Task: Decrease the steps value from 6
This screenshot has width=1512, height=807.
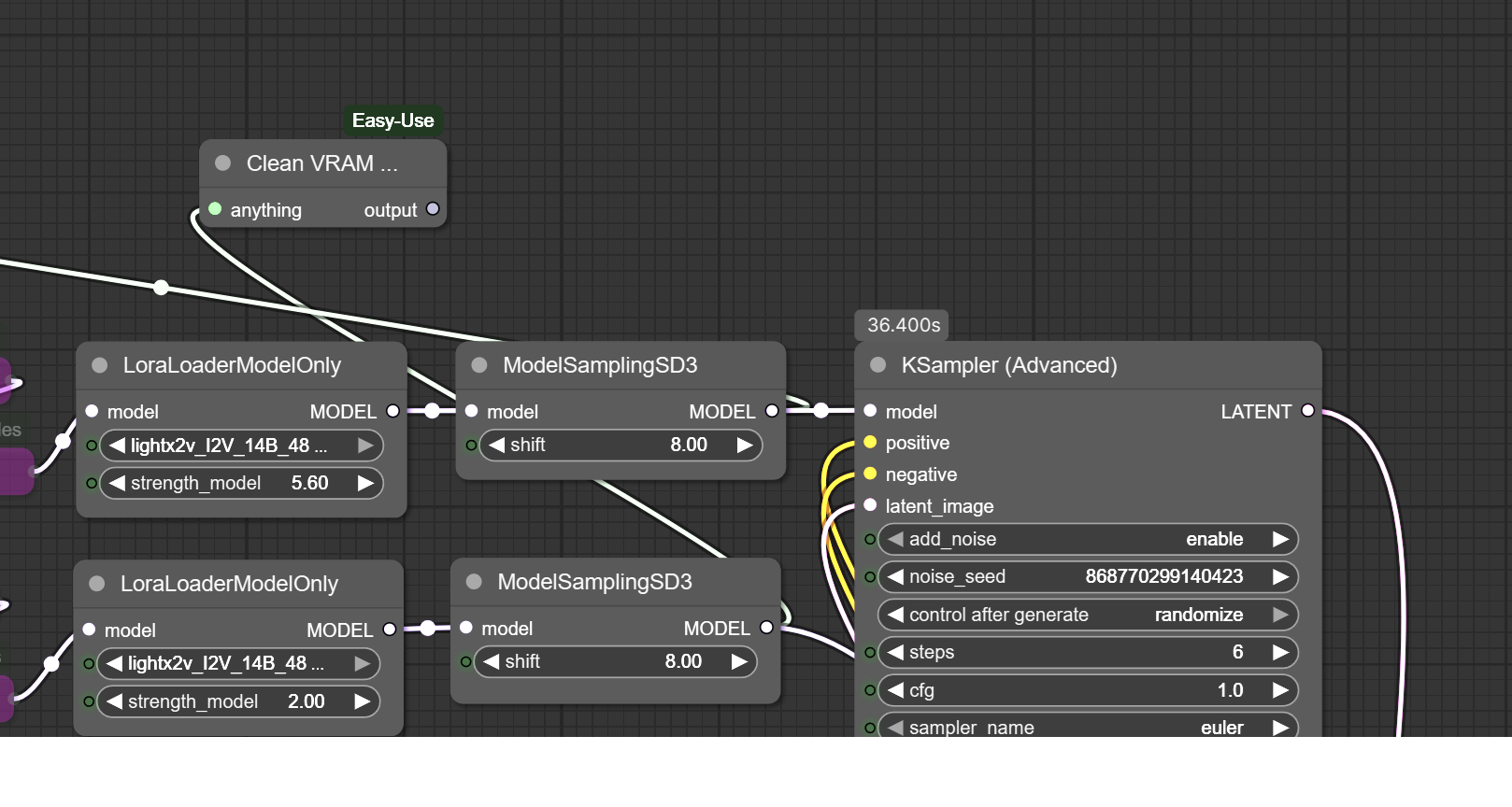Action: tap(895, 652)
